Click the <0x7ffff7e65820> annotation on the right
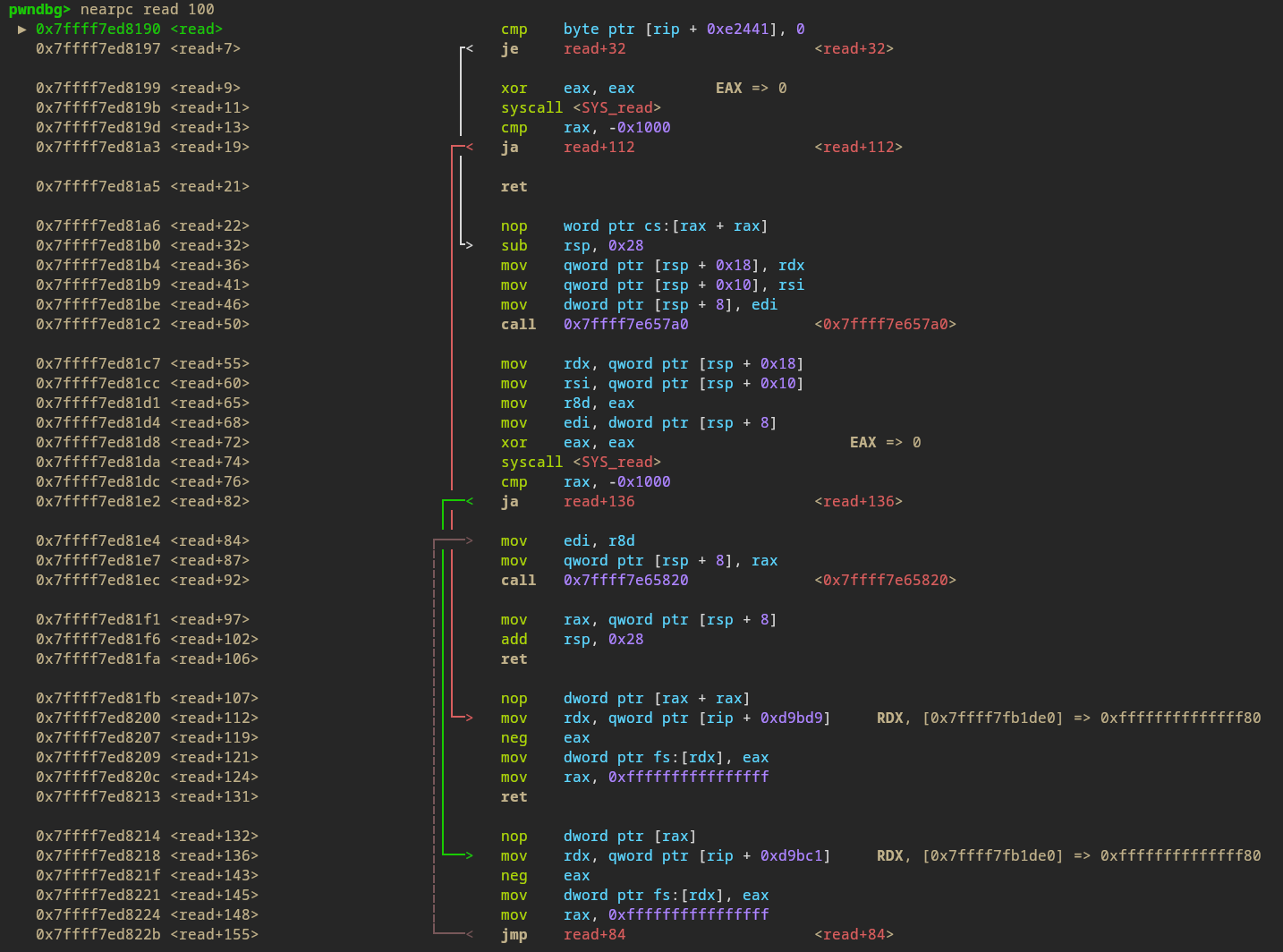1283x952 pixels. (885, 581)
